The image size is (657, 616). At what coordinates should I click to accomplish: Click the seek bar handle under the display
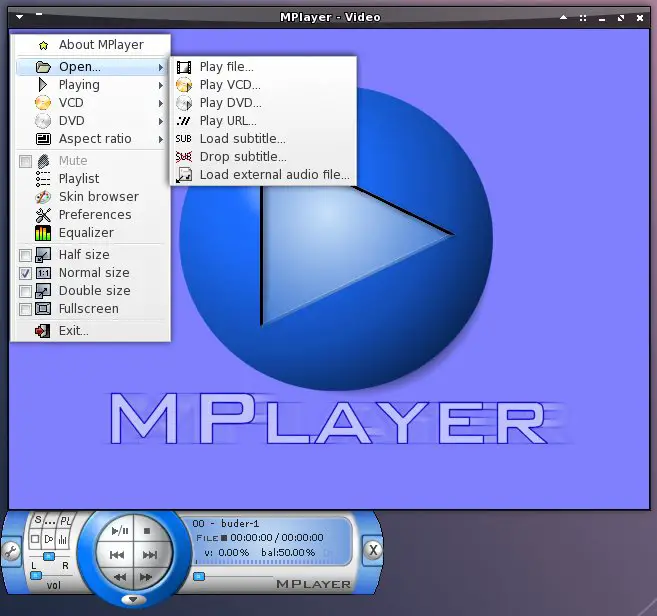pos(199,577)
